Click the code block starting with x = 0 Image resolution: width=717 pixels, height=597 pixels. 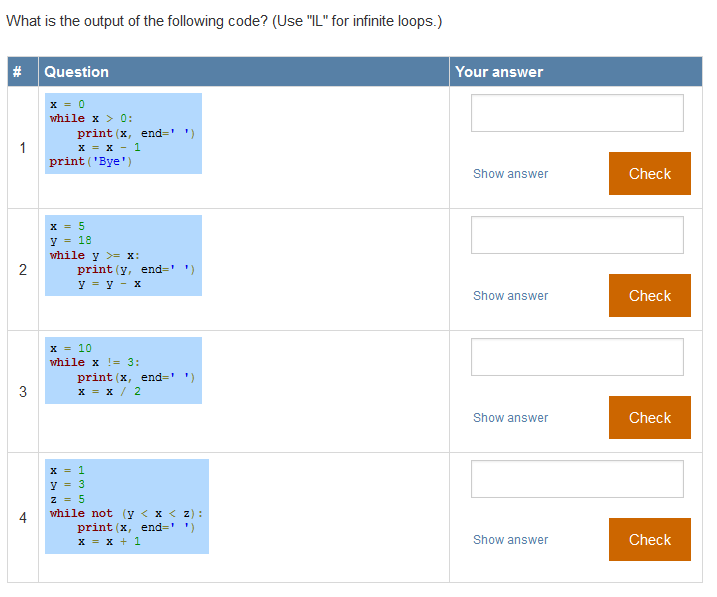click(x=123, y=133)
